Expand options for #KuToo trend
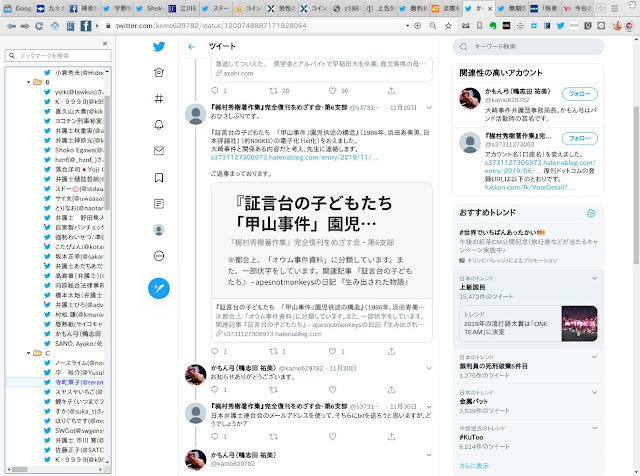Image resolution: width=640 pixels, height=476 pixels. pos(594,428)
